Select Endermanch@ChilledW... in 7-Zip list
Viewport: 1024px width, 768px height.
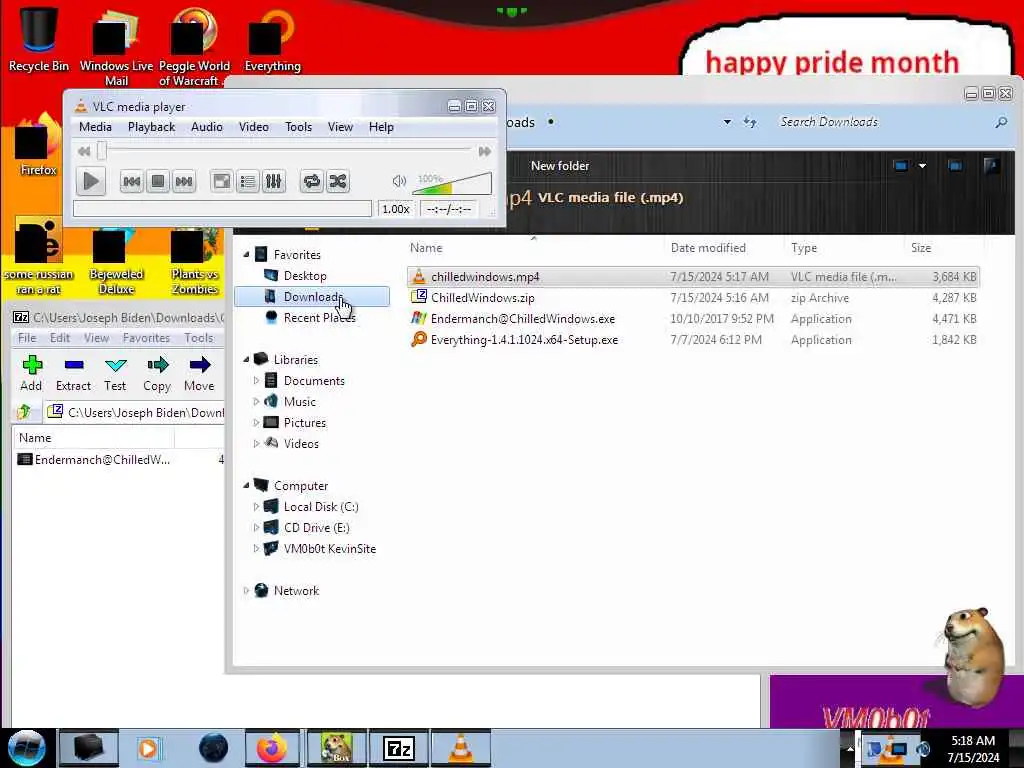coord(103,460)
